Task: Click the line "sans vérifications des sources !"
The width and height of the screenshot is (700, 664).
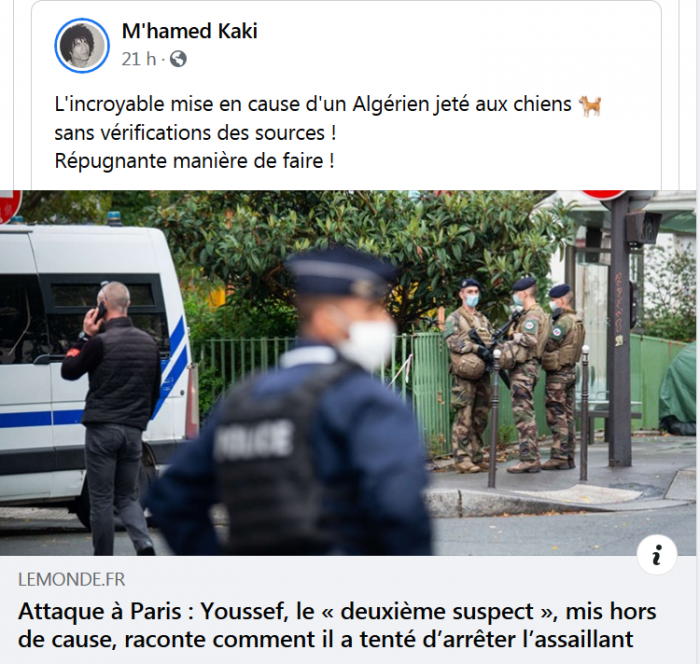Action: pos(196,133)
